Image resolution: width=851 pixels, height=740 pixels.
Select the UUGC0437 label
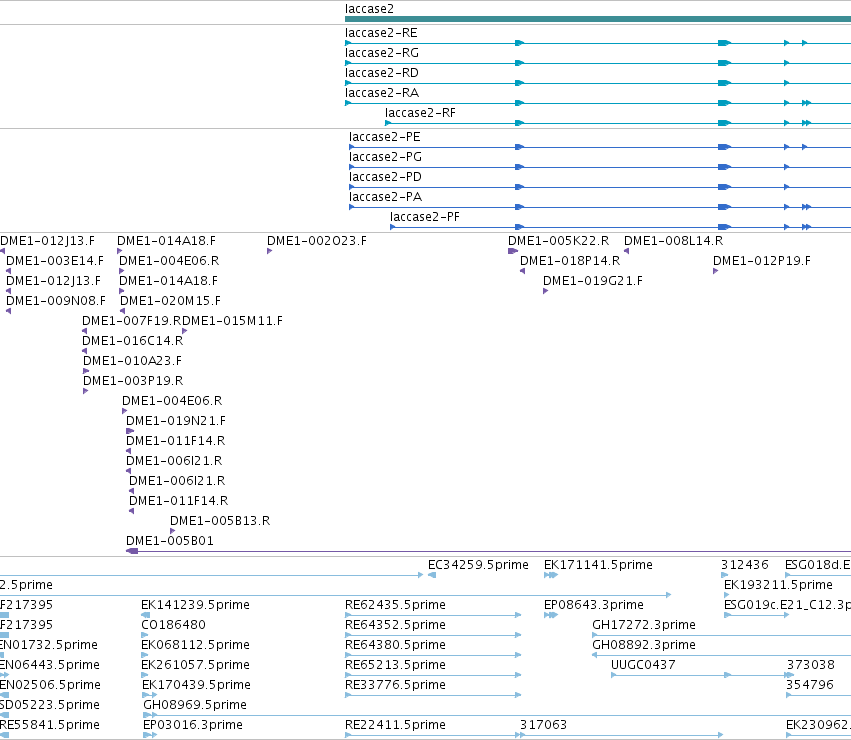pos(643,665)
